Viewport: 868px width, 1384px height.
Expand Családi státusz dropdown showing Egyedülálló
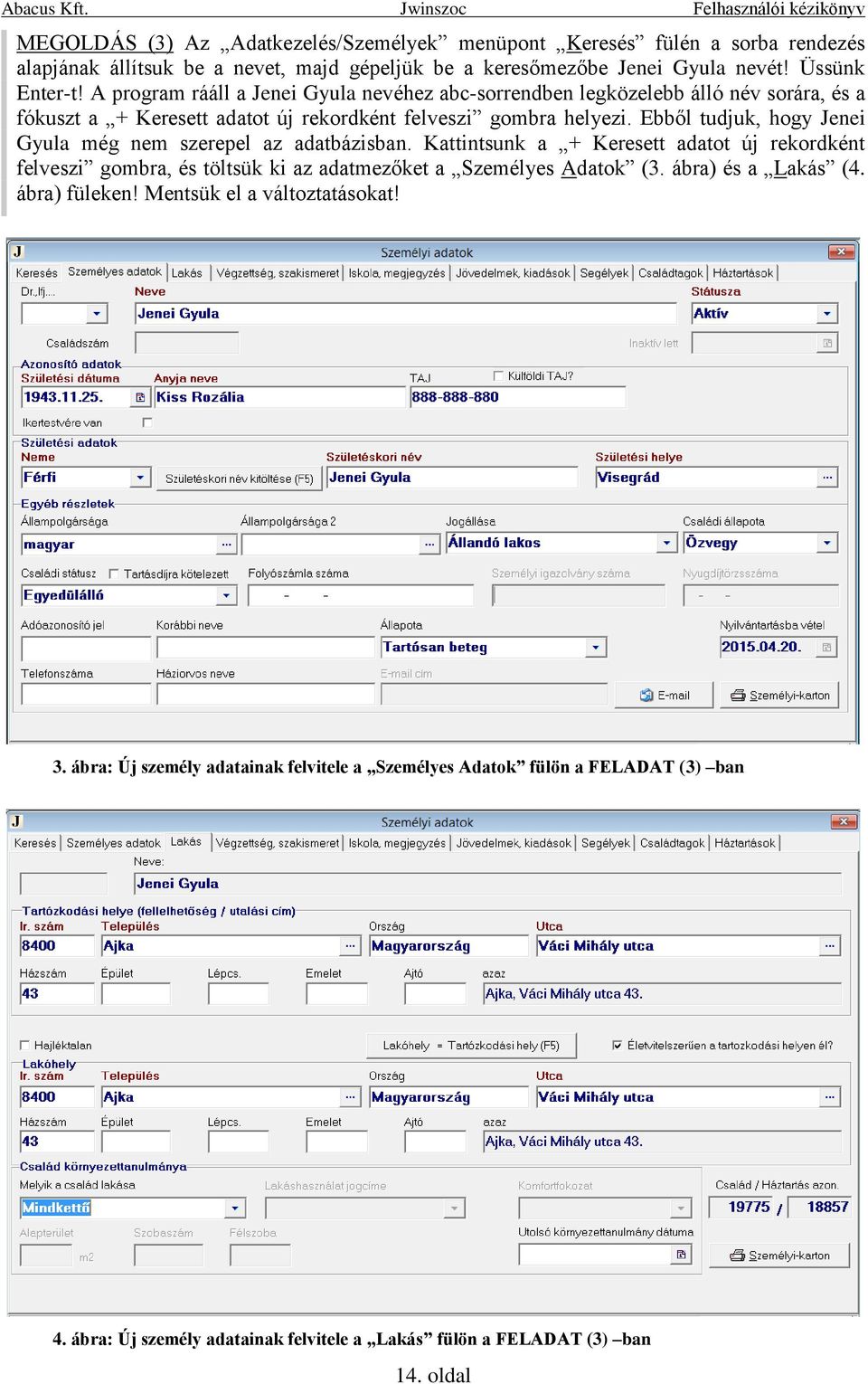point(226,595)
